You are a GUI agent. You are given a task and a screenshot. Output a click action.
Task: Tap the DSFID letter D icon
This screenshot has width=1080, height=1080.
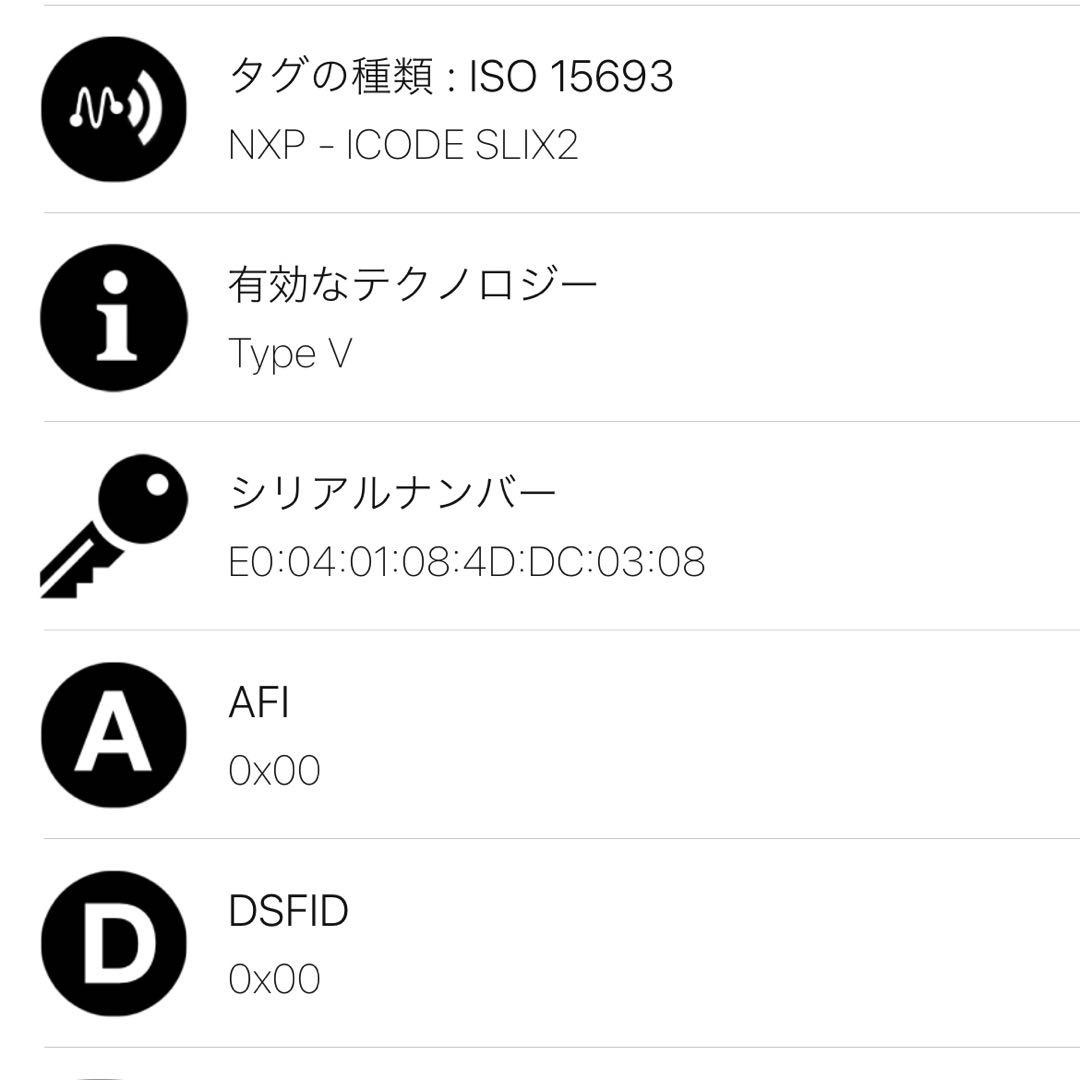tap(113, 943)
